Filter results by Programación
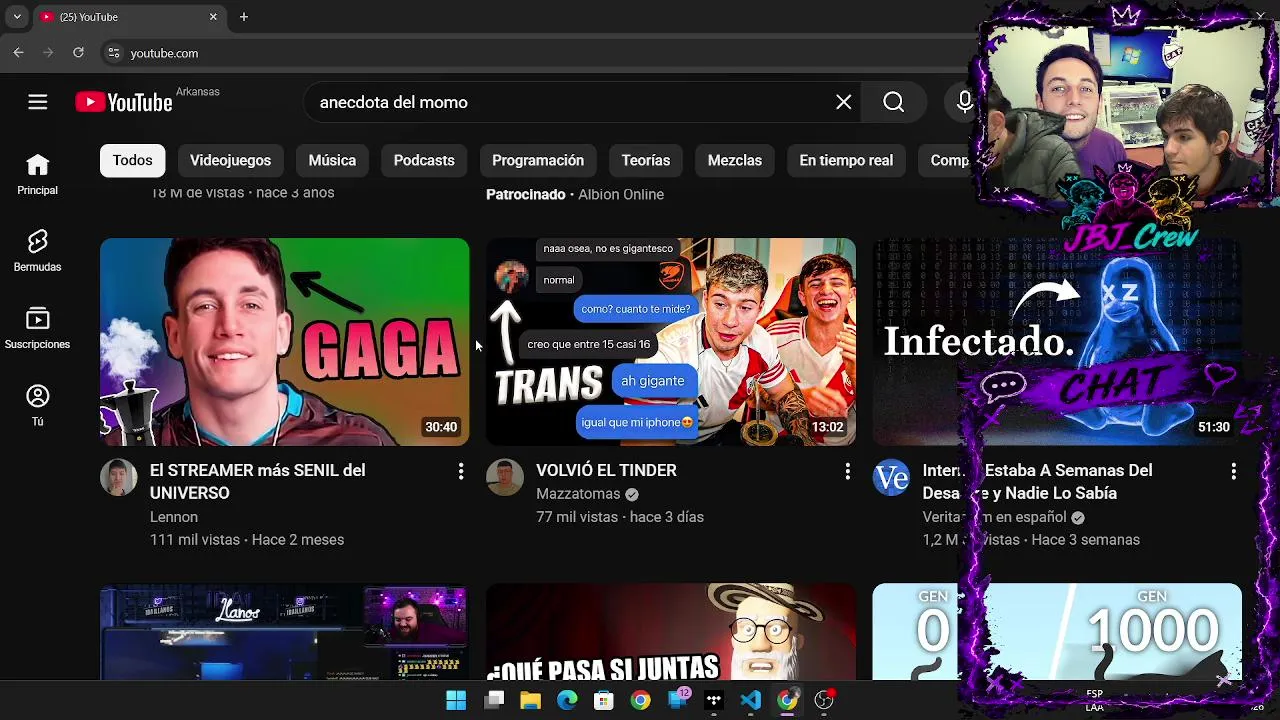Screen dimensions: 1280x720 pos(538,160)
